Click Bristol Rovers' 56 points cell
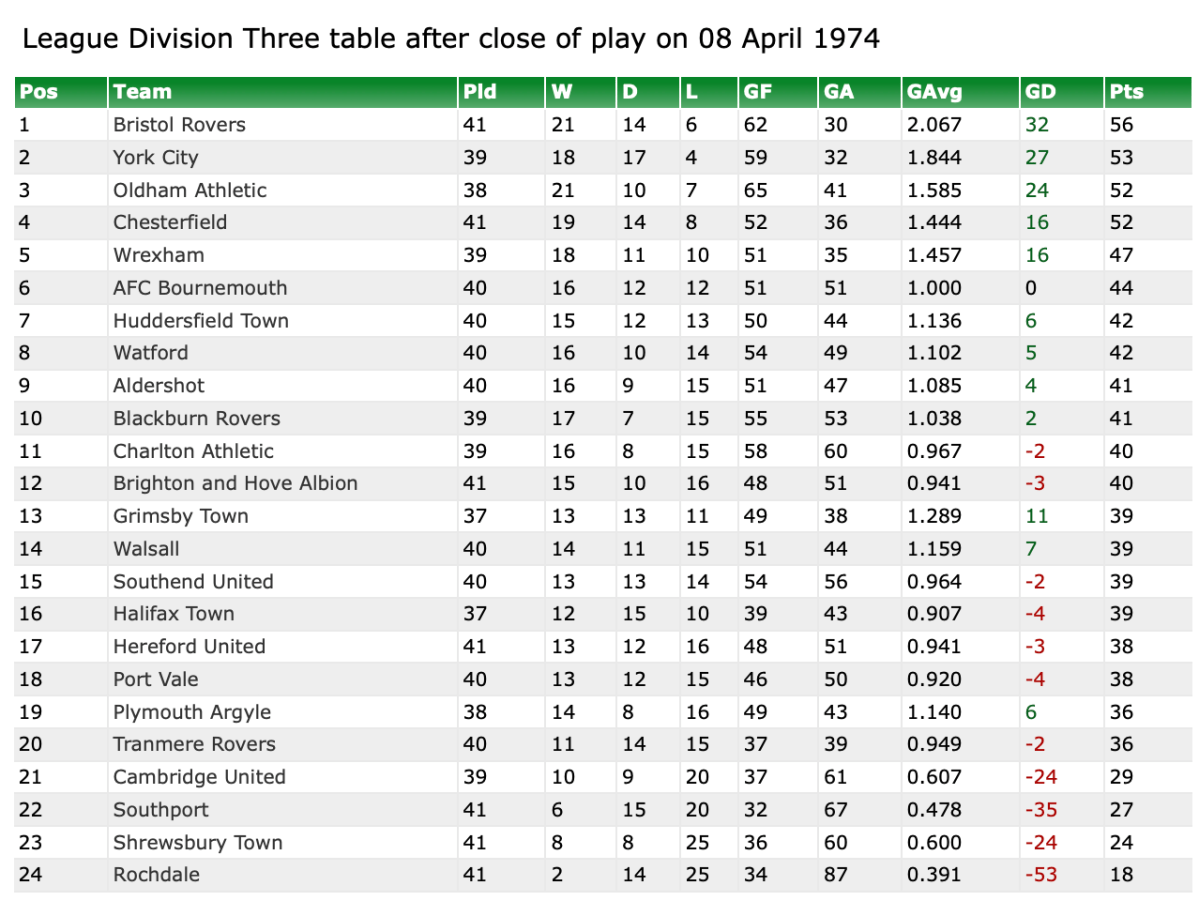 pos(1121,125)
